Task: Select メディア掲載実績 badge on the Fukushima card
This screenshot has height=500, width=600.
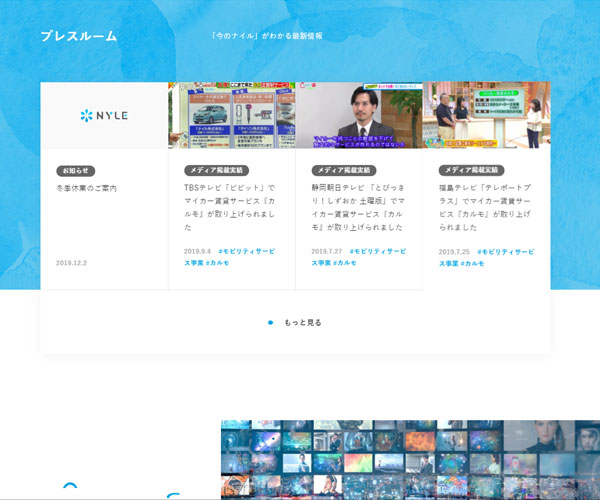Action: point(472,171)
